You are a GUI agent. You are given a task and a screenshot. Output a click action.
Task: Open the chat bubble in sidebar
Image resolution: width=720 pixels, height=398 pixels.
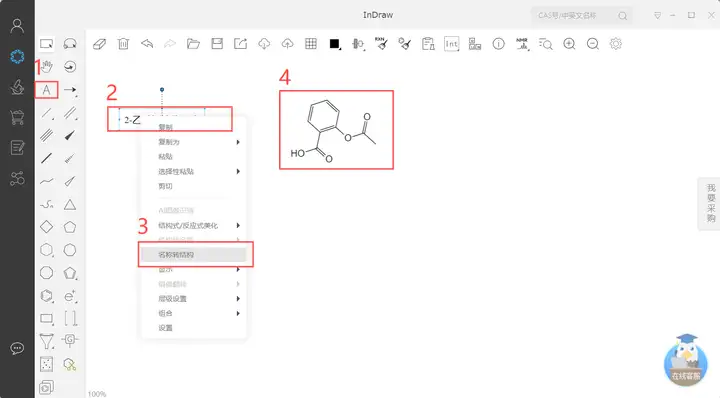(x=17, y=348)
